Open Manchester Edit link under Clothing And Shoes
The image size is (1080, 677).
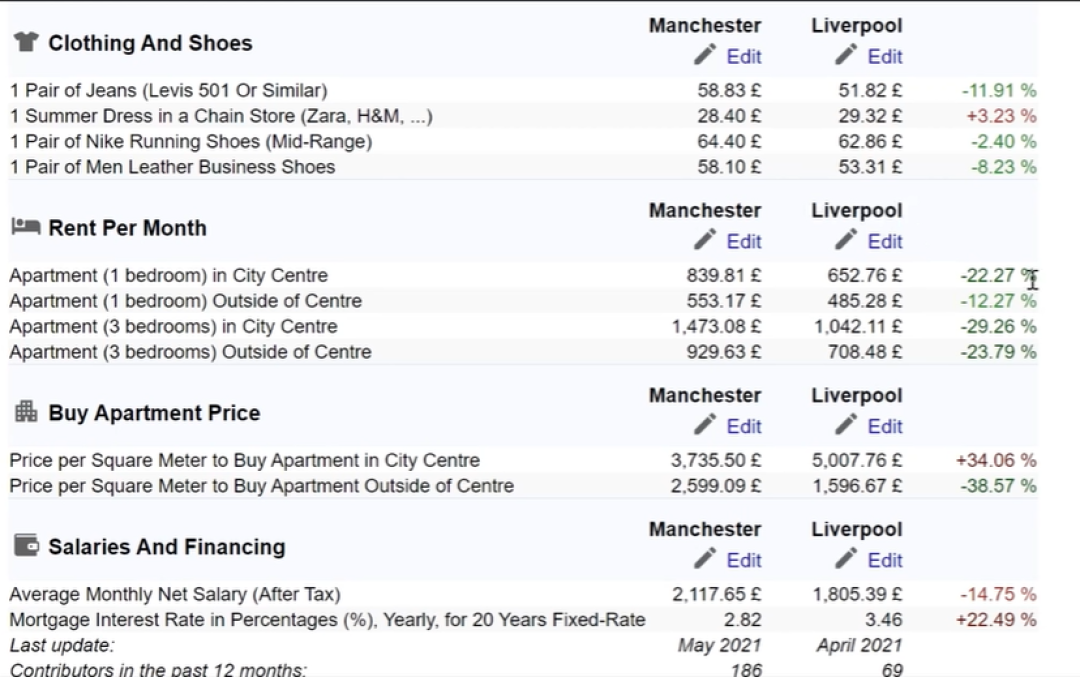click(x=744, y=57)
